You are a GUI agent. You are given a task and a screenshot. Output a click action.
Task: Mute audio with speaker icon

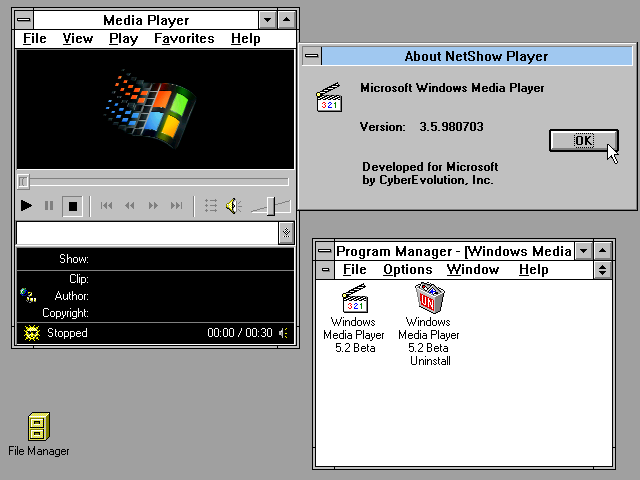coord(234,206)
